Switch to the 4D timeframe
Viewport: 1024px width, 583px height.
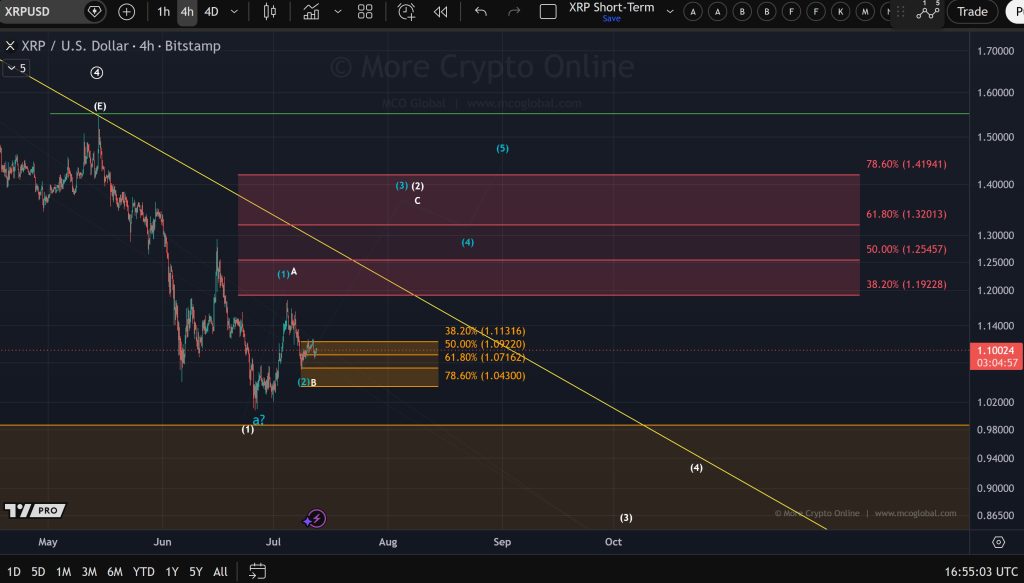[211, 12]
